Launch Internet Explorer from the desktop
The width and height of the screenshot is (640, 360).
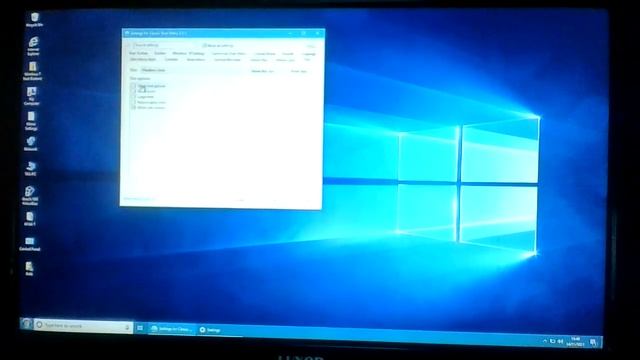[33, 46]
